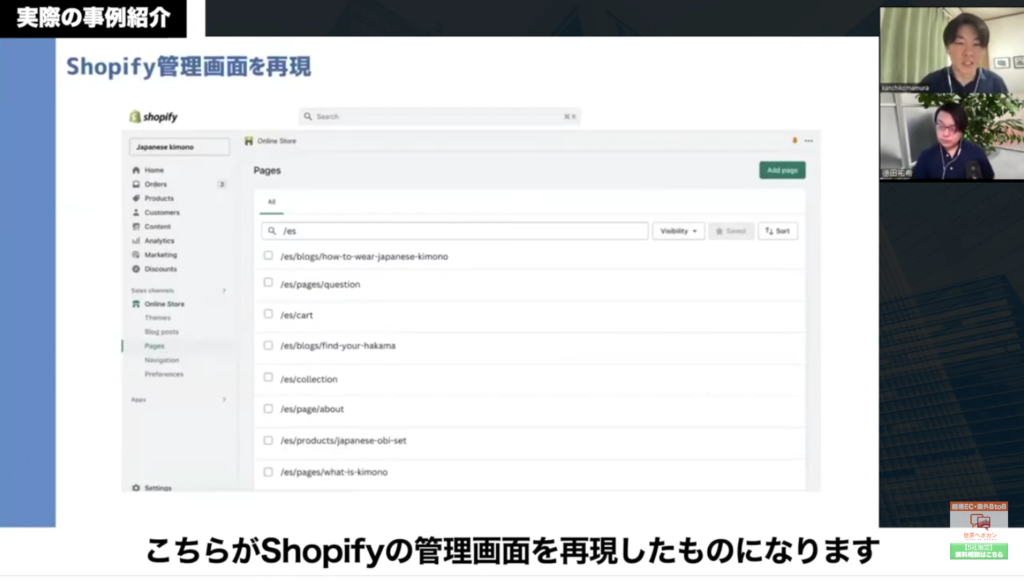The width and height of the screenshot is (1024, 582).
Task: Open the Visibility filter dropdown
Action: click(679, 231)
